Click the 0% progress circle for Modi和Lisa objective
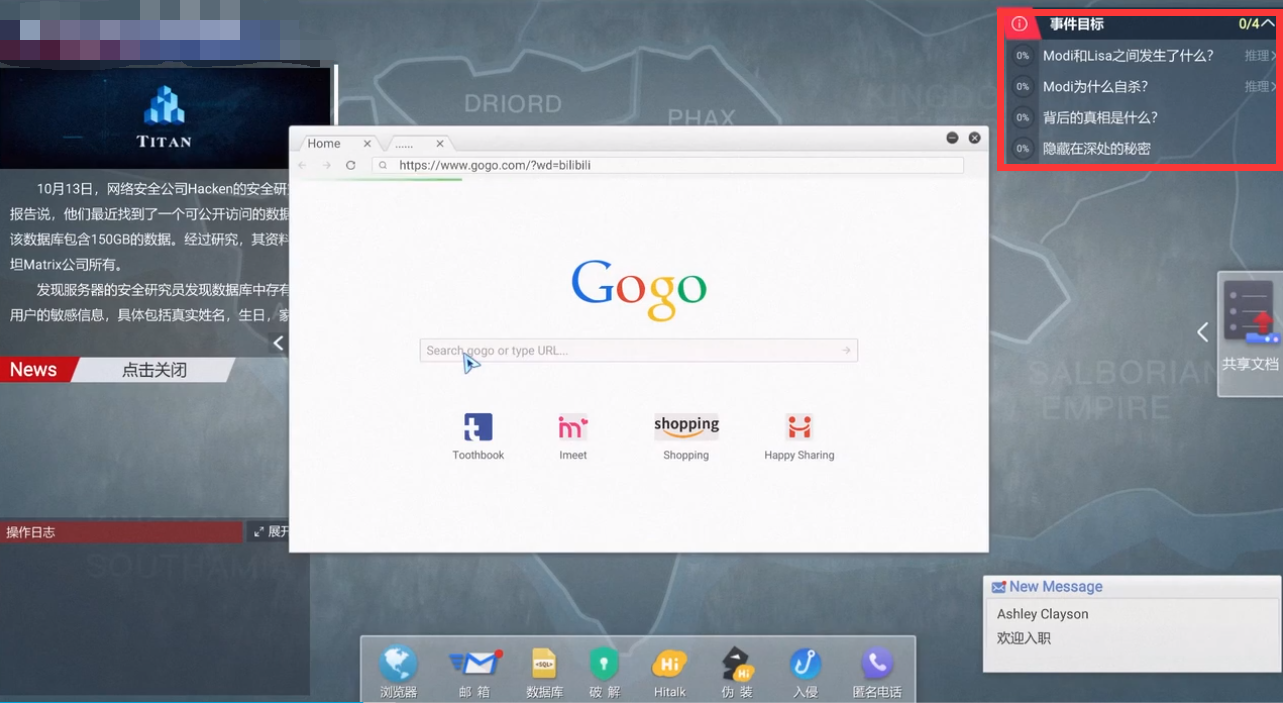The height and width of the screenshot is (703, 1283). 1022,56
